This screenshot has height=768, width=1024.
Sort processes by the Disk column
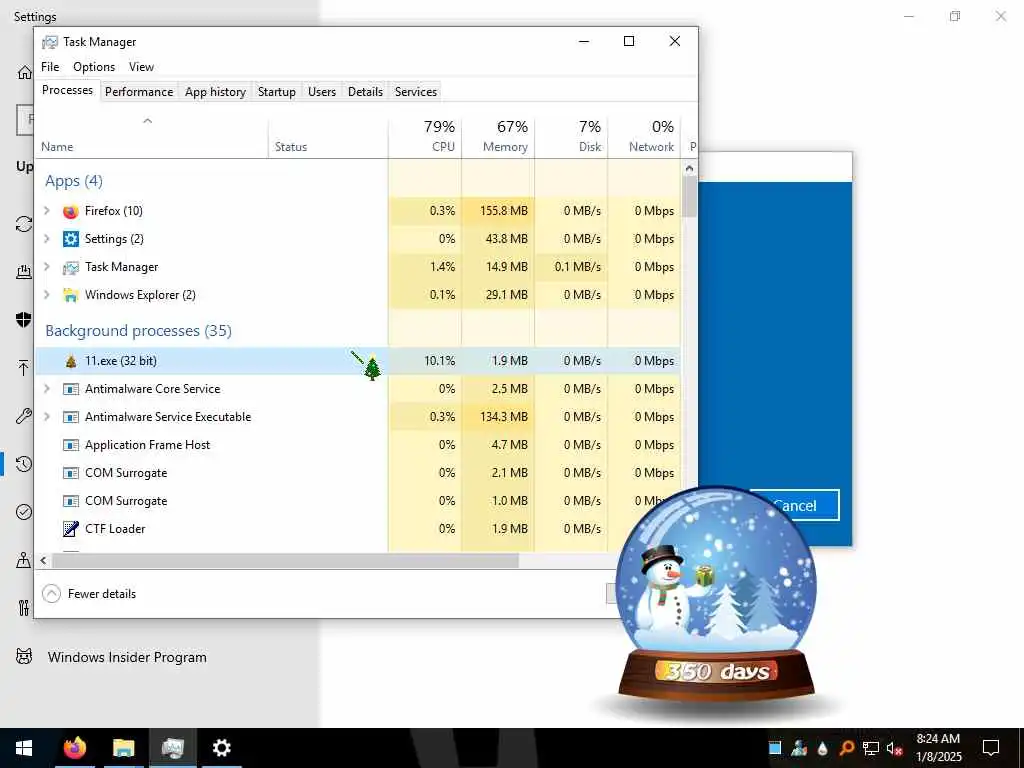point(571,136)
